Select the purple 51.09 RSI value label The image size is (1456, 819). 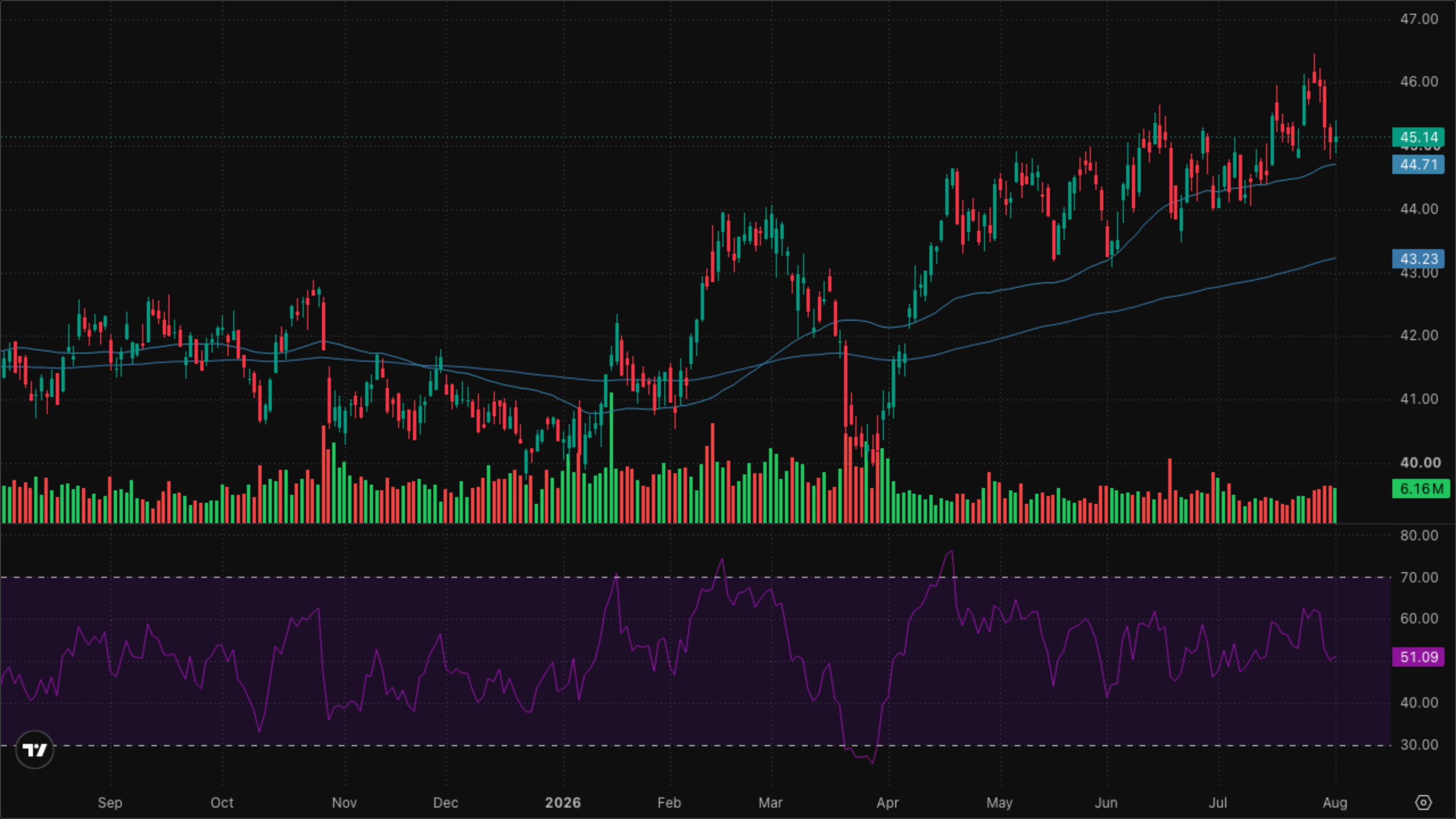click(1418, 657)
